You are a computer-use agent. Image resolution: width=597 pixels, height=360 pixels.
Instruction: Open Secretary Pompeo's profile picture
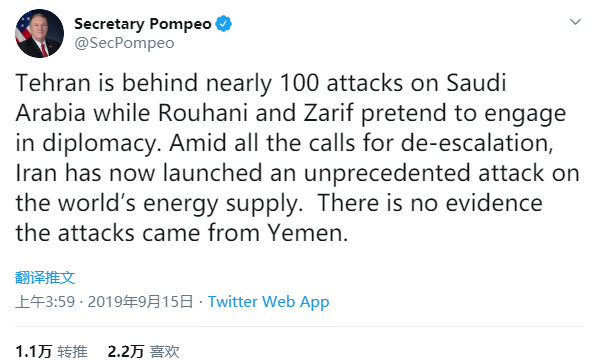tap(40, 33)
